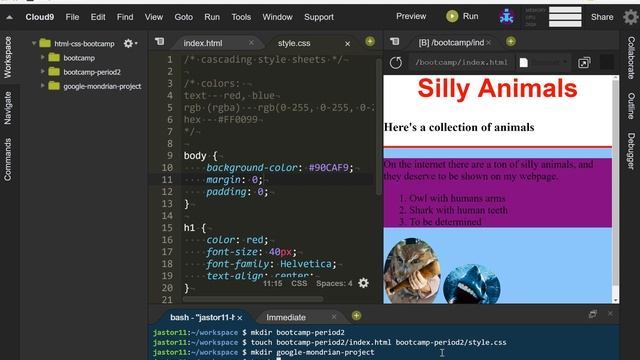
Task: Open the Support menu
Action: (319, 17)
